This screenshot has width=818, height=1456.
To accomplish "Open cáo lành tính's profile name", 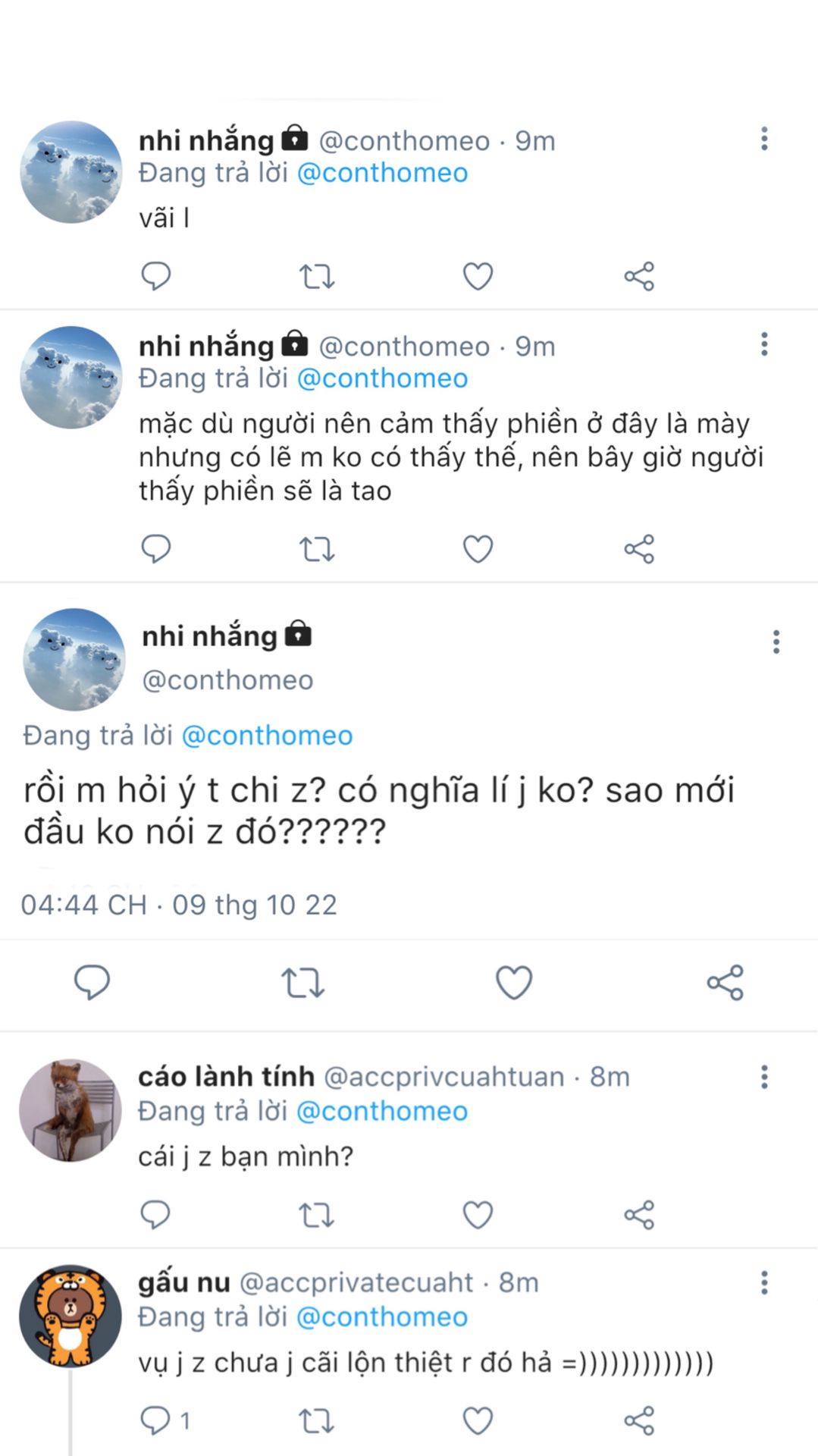I will (x=226, y=1077).
